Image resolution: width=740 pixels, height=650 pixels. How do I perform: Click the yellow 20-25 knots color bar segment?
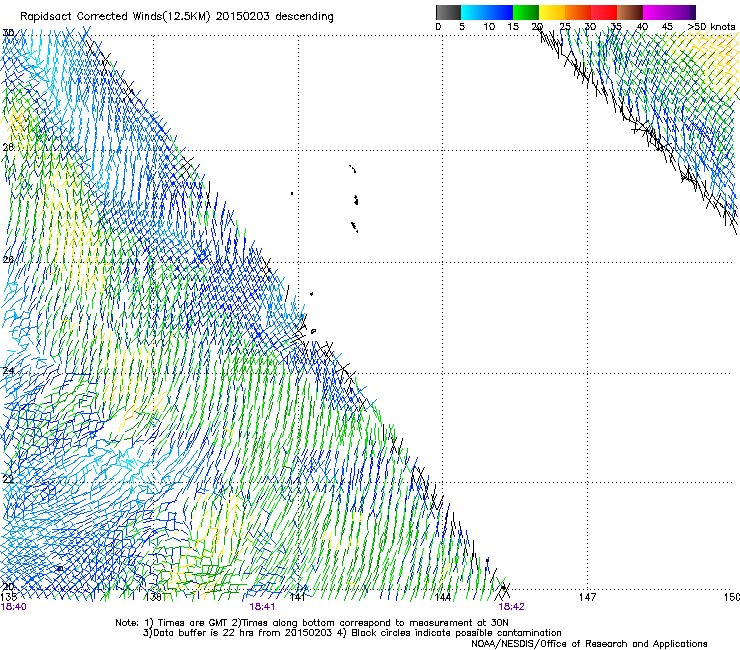click(552, 12)
